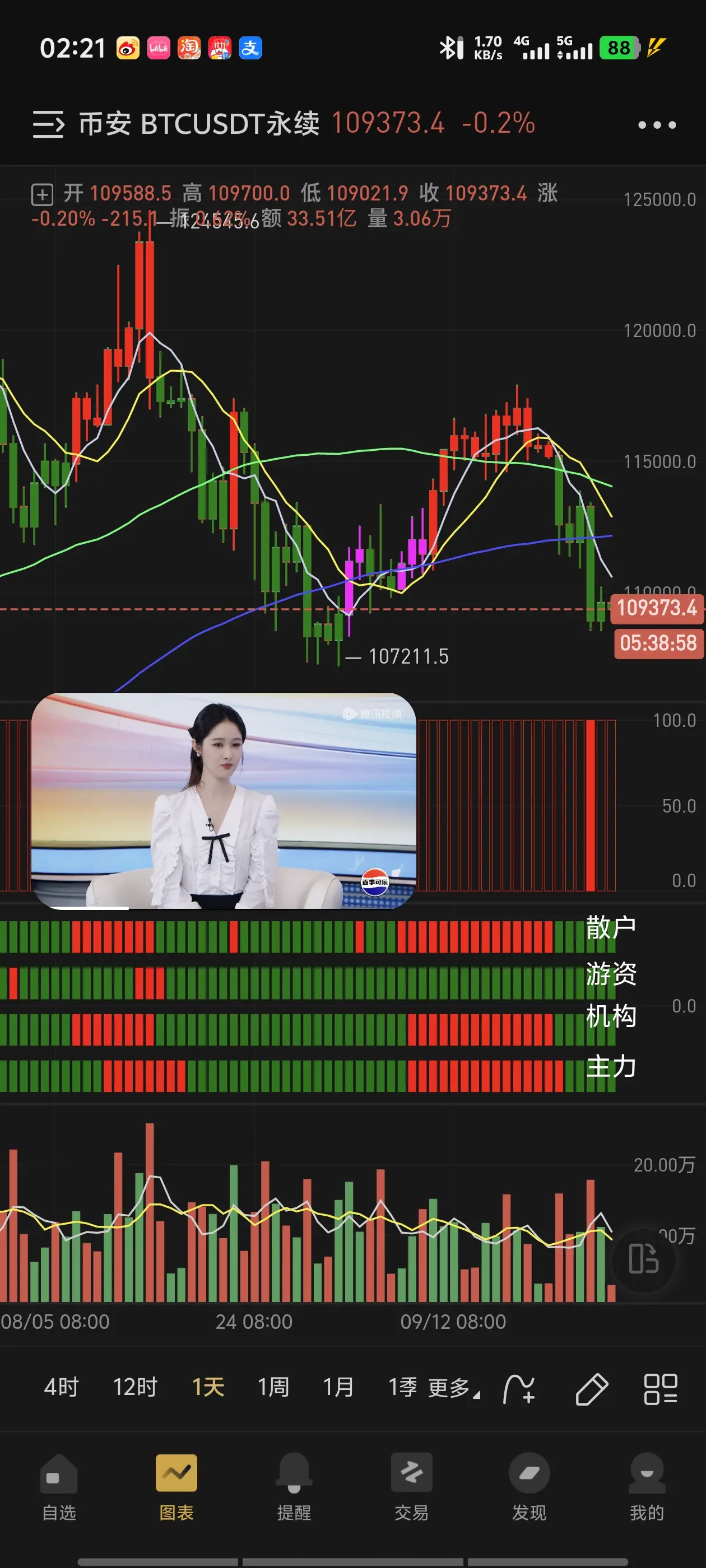Open the 提醒 alerts tab
The width and height of the screenshot is (706, 1568).
click(x=294, y=1488)
